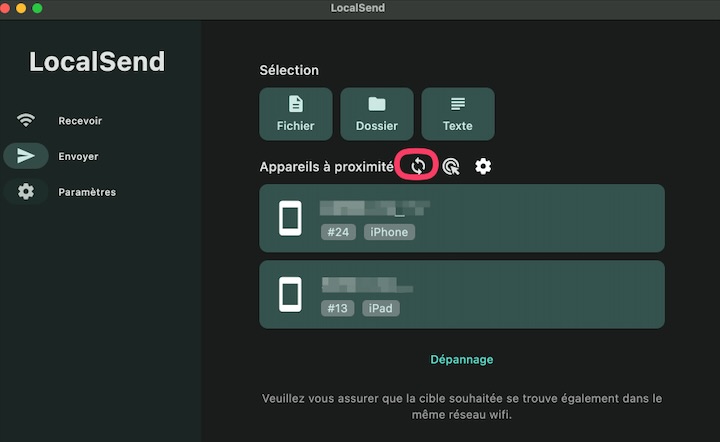
Task: Select Fichier to pick a file
Action: click(x=296, y=114)
